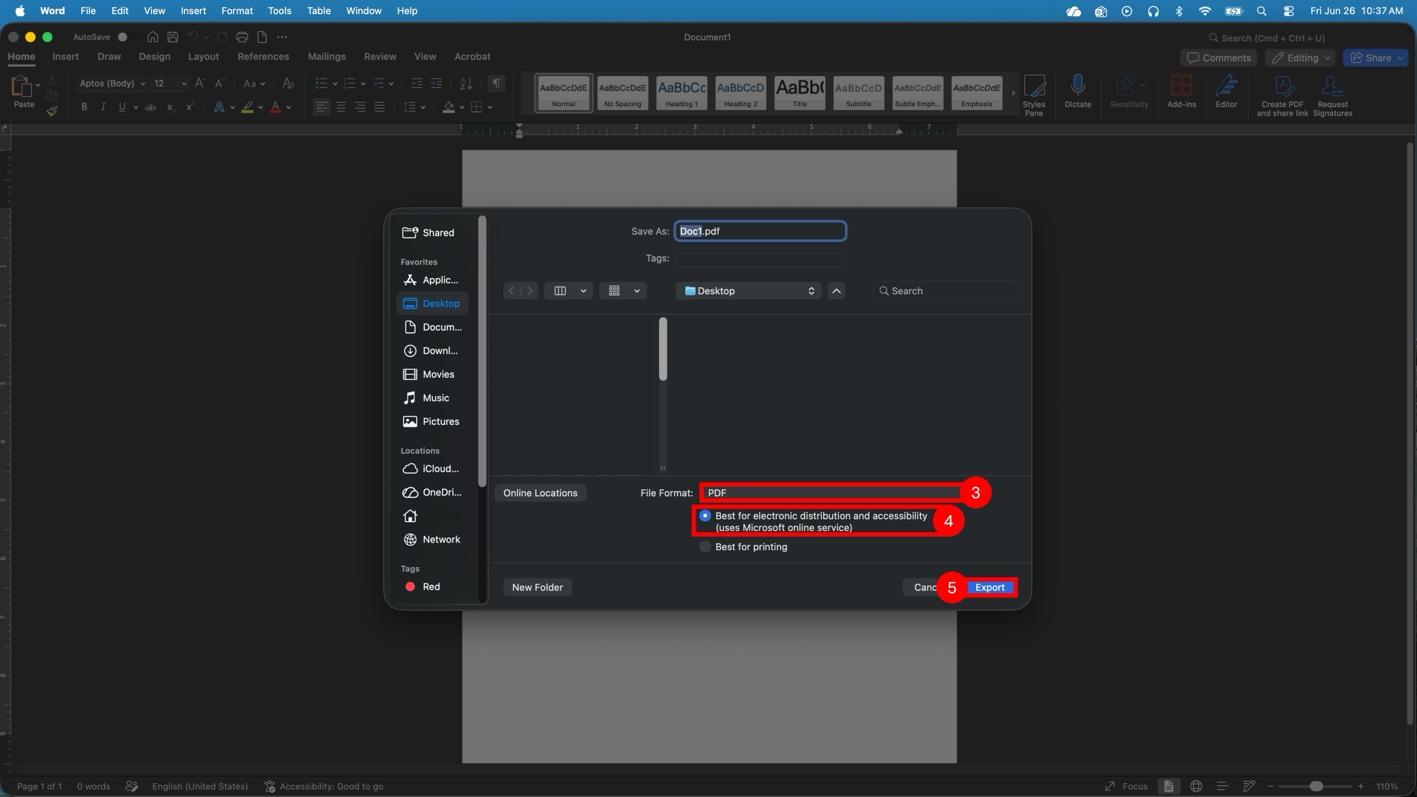This screenshot has width=1417, height=797.
Task: Open the Editing mode dropdown
Action: coord(1300,58)
